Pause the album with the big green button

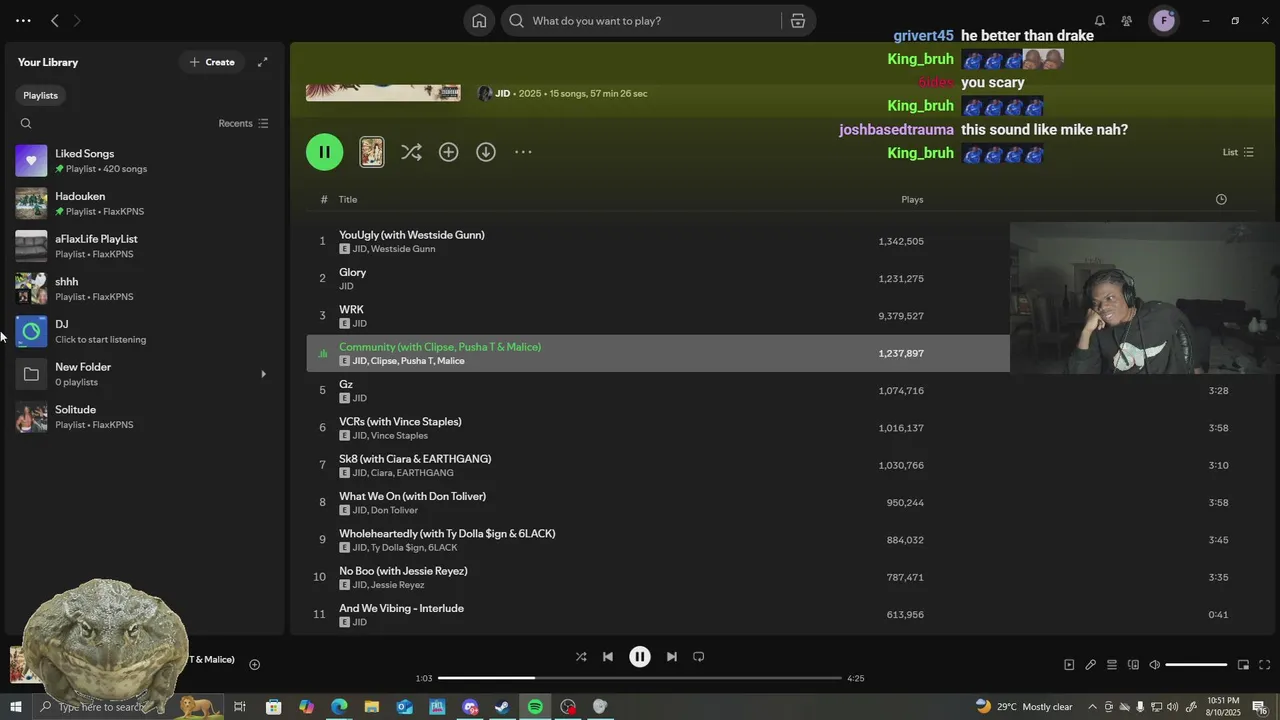tap(324, 152)
